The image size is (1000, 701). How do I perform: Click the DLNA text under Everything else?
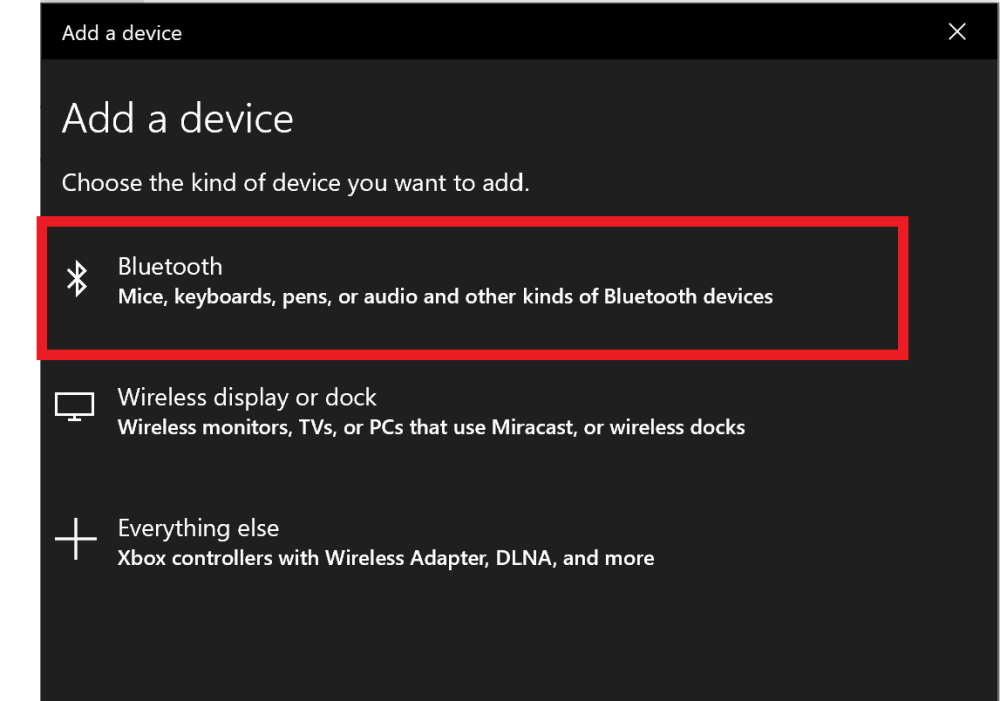click(524, 558)
